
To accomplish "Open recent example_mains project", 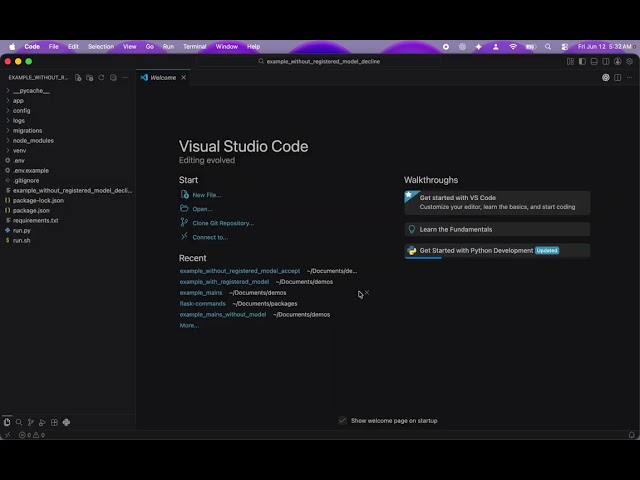I will click(x=201, y=293).
